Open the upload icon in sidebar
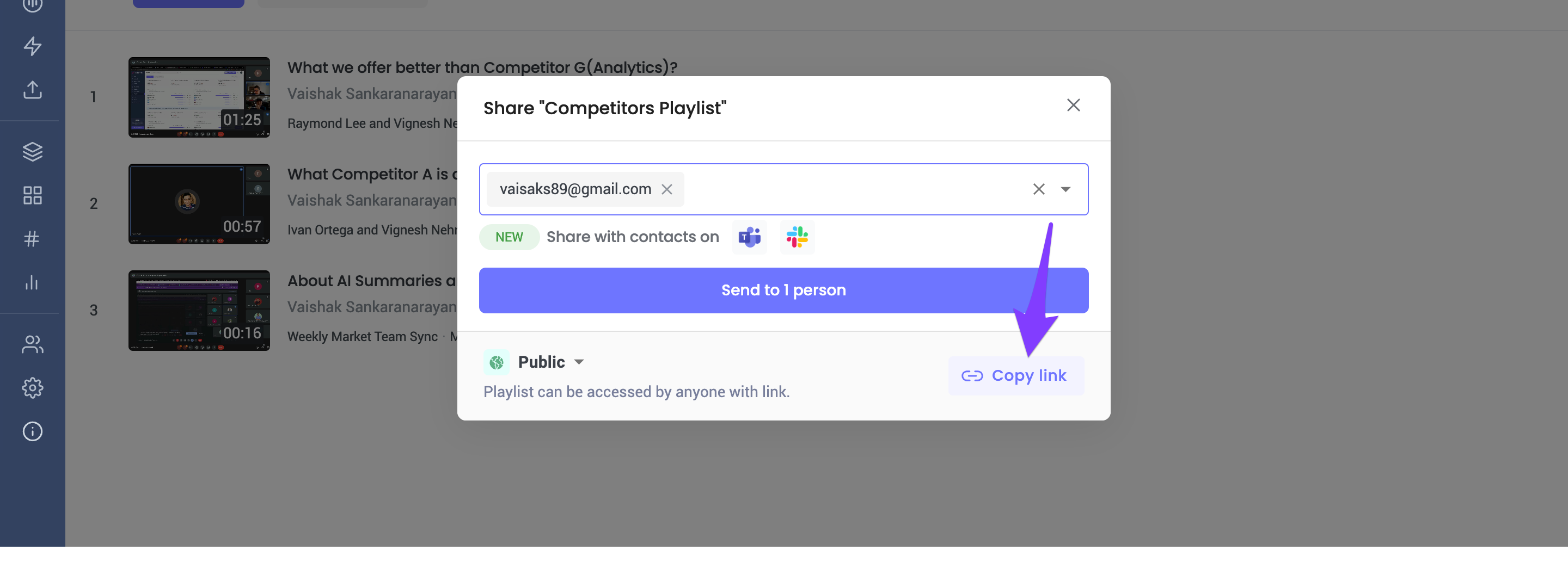Viewport: 1568px width, 569px height. coord(32,90)
